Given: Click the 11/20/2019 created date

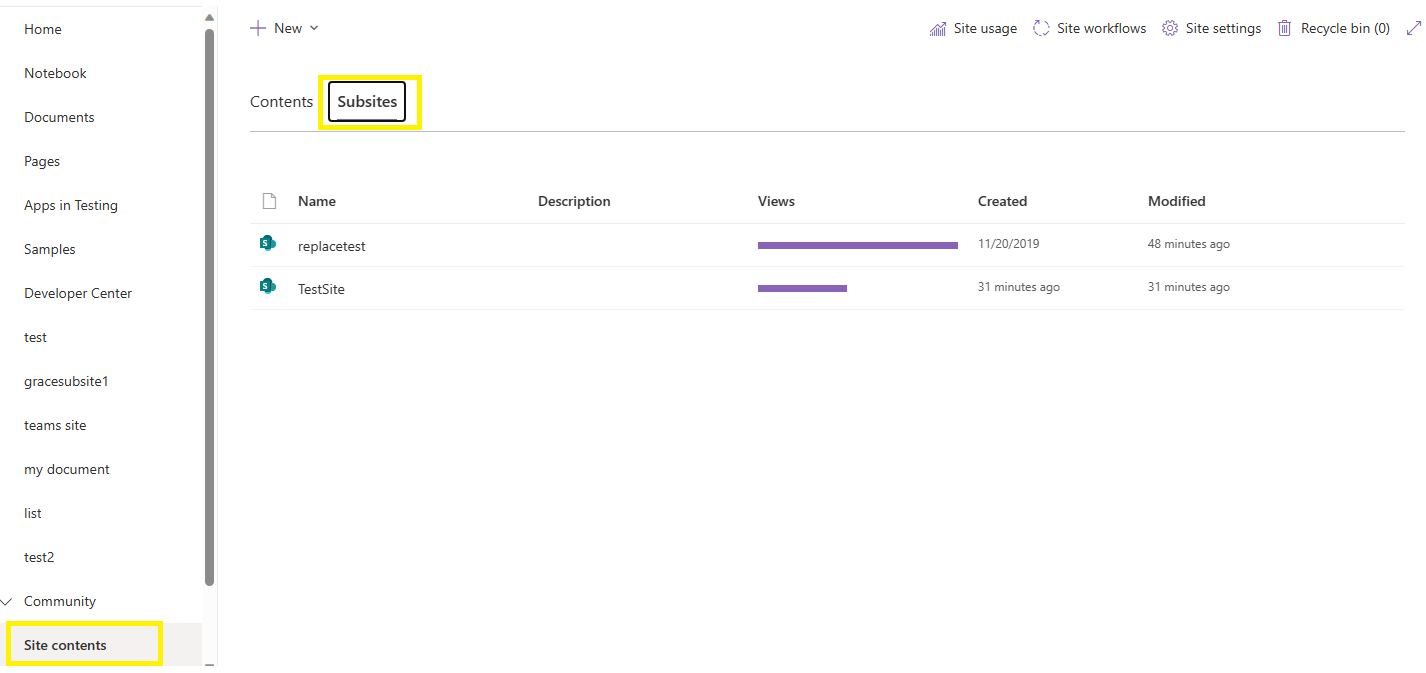Looking at the screenshot, I should click(1008, 244).
